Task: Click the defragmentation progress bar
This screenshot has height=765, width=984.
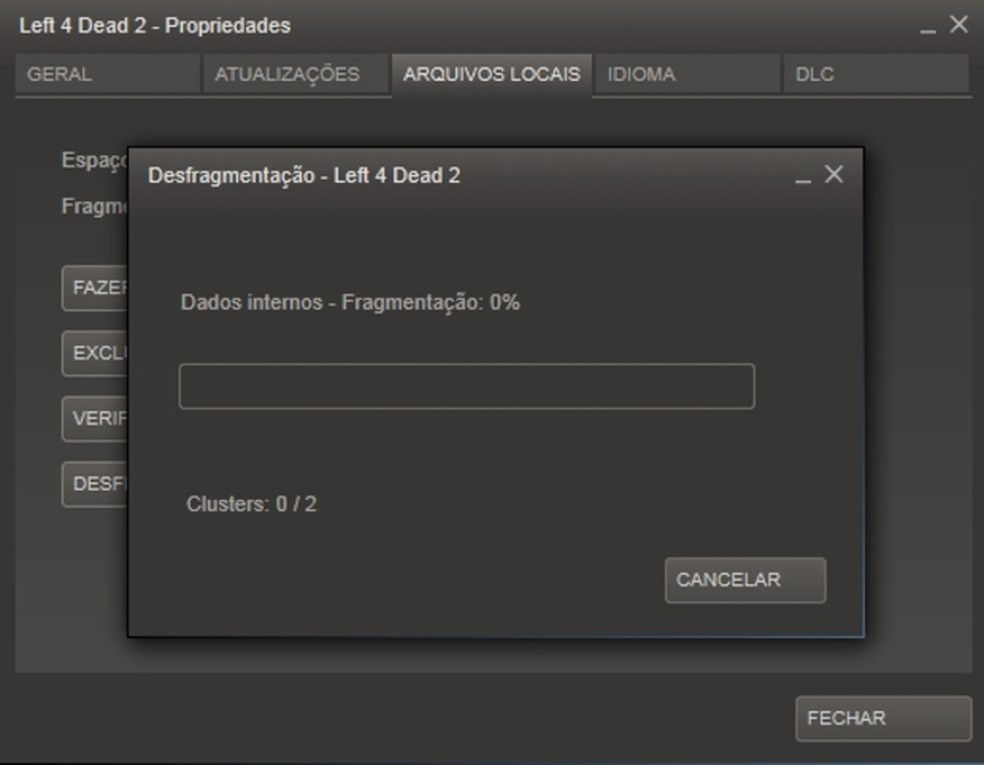Action: click(467, 386)
